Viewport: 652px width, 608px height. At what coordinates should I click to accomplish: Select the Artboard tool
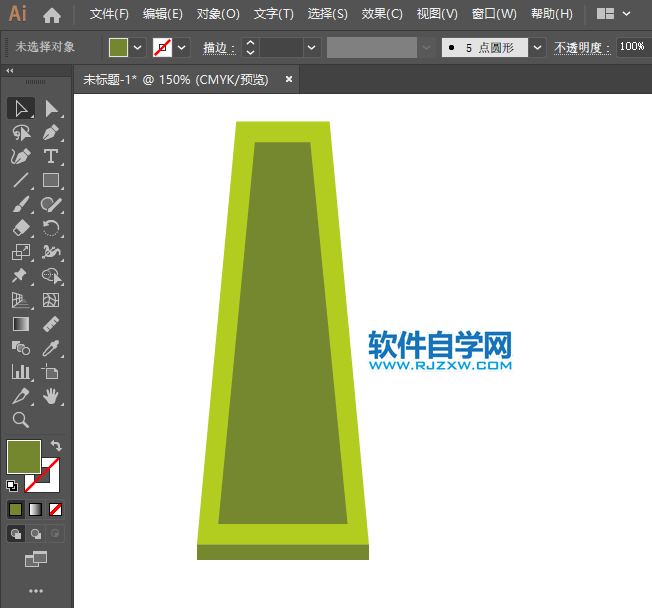click(x=51, y=372)
